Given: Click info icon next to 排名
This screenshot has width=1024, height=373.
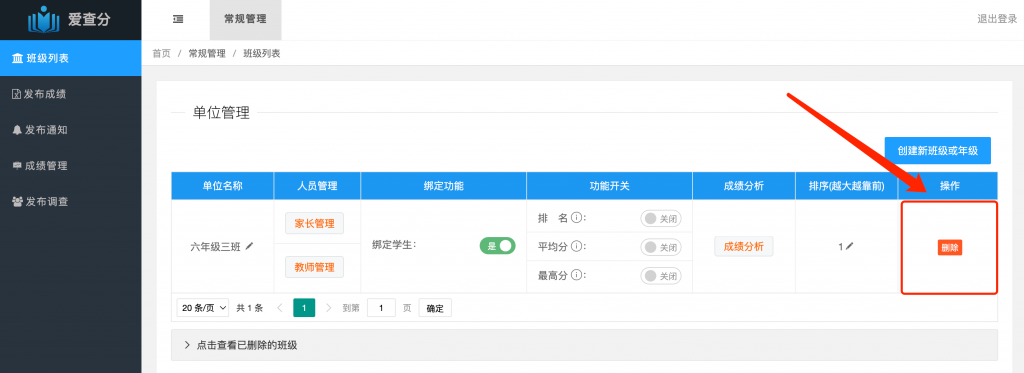Looking at the screenshot, I should pyautogui.click(x=577, y=218).
